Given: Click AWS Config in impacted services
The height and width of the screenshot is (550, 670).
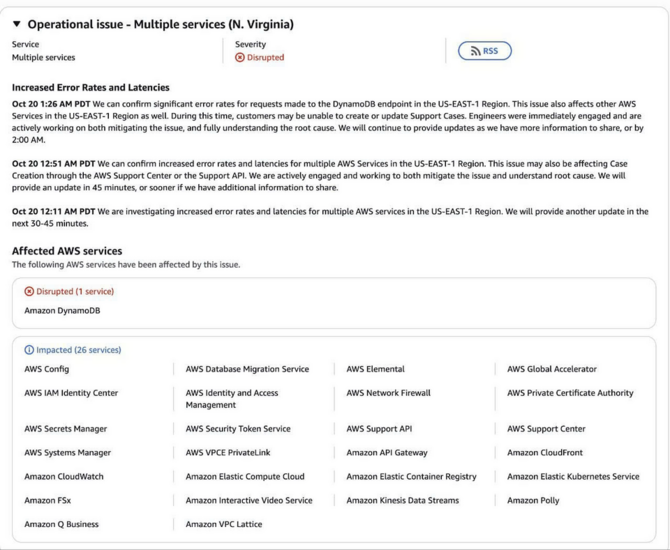Looking at the screenshot, I should 47,370.
